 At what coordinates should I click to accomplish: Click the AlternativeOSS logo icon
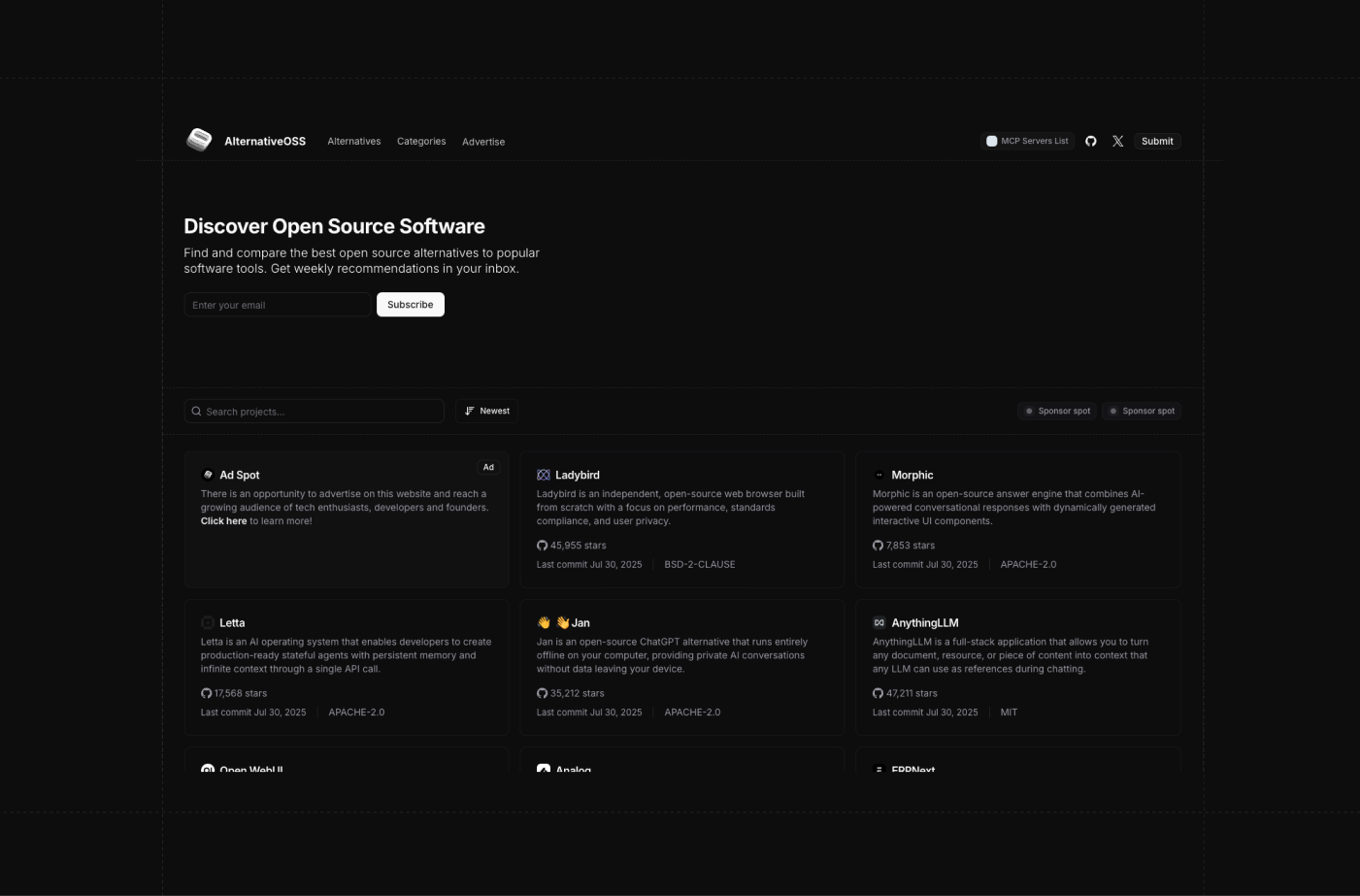199,140
